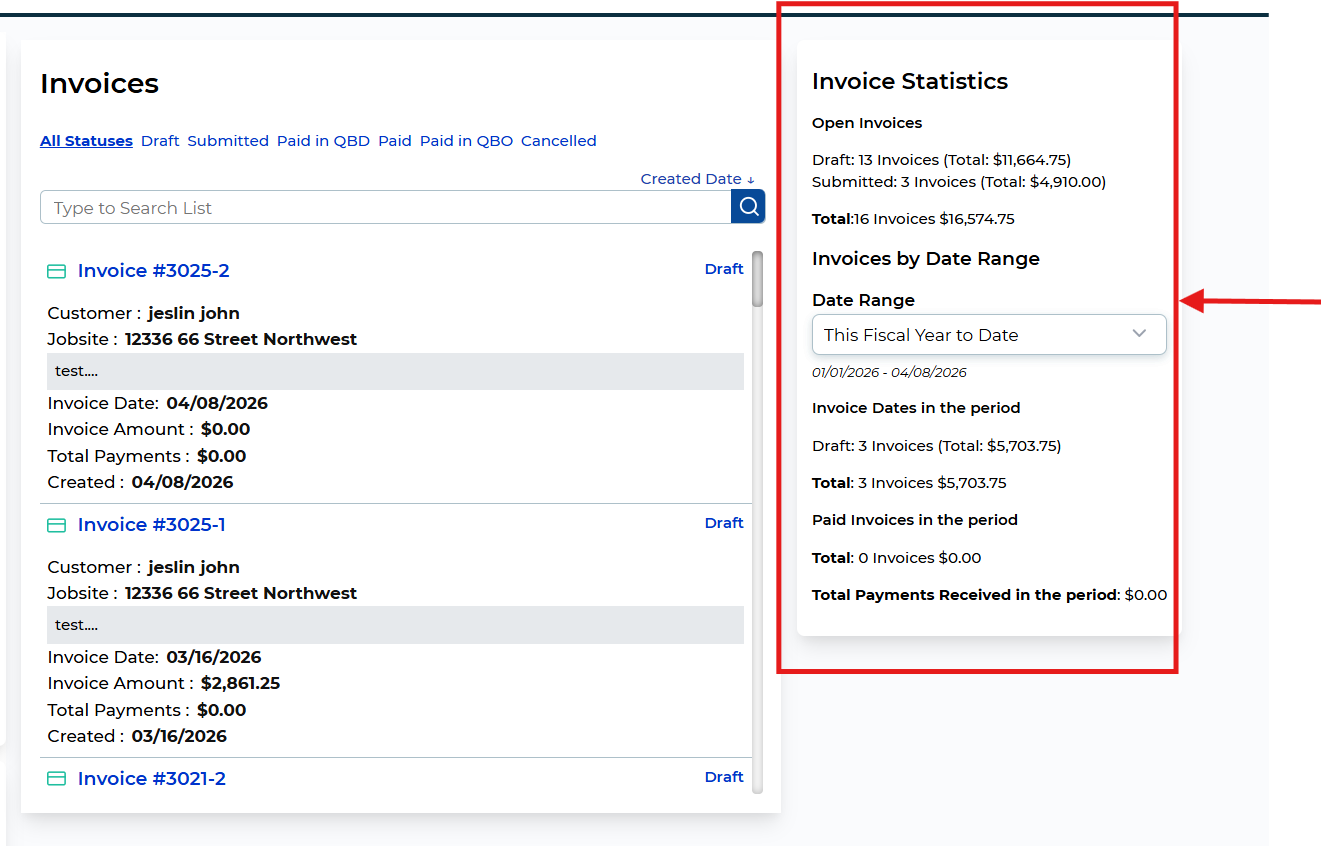Click the invoice list vertical scrollbar
The image size is (1321, 846).
click(x=757, y=280)
